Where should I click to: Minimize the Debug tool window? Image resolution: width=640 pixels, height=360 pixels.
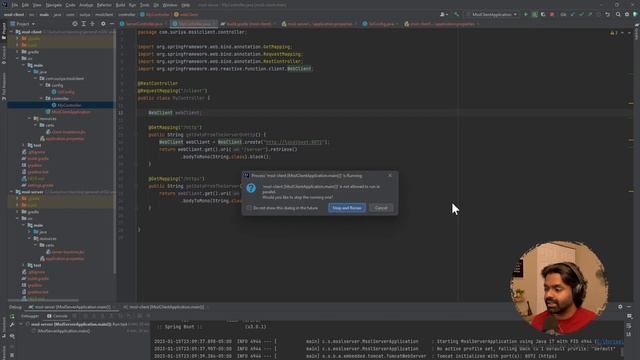629,307
